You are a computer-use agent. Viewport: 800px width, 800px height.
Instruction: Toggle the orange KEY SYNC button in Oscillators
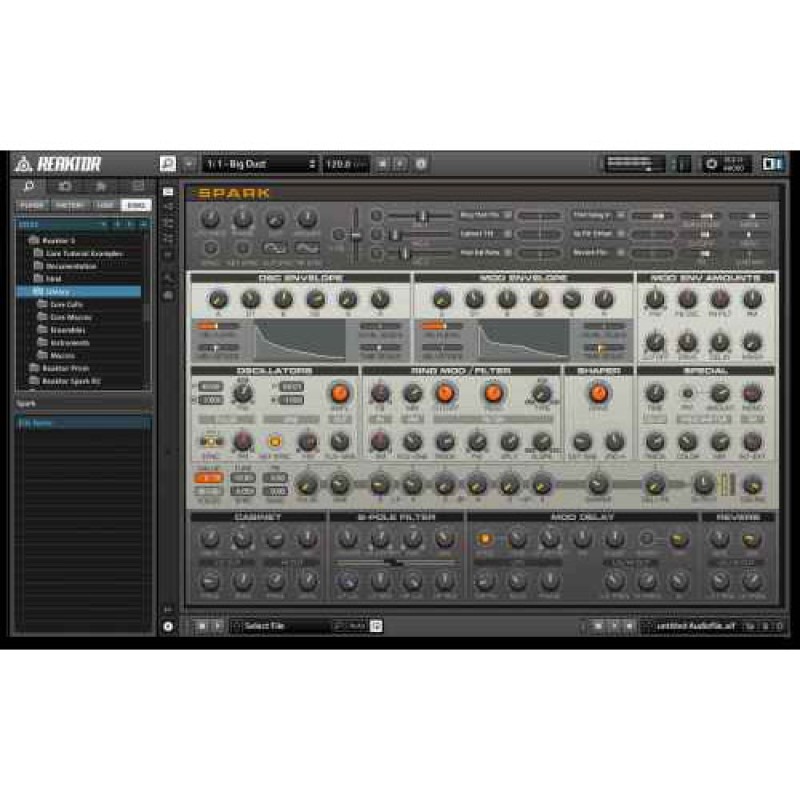click(x=274, y=441)
